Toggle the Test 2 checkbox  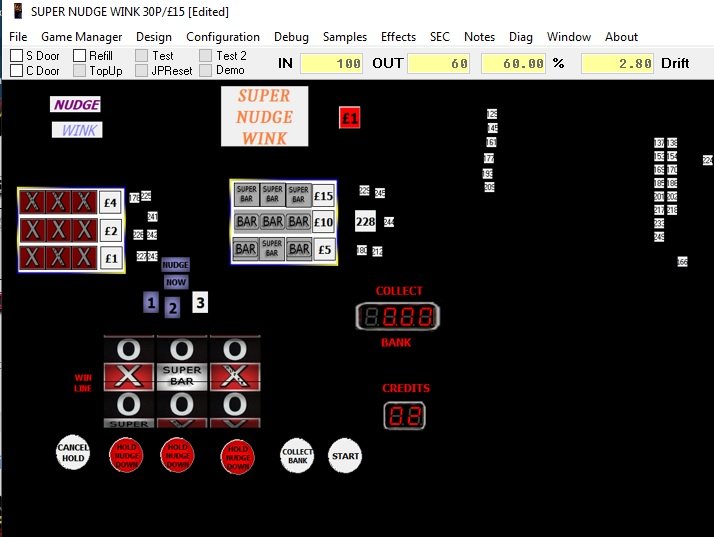pos(205,56)
